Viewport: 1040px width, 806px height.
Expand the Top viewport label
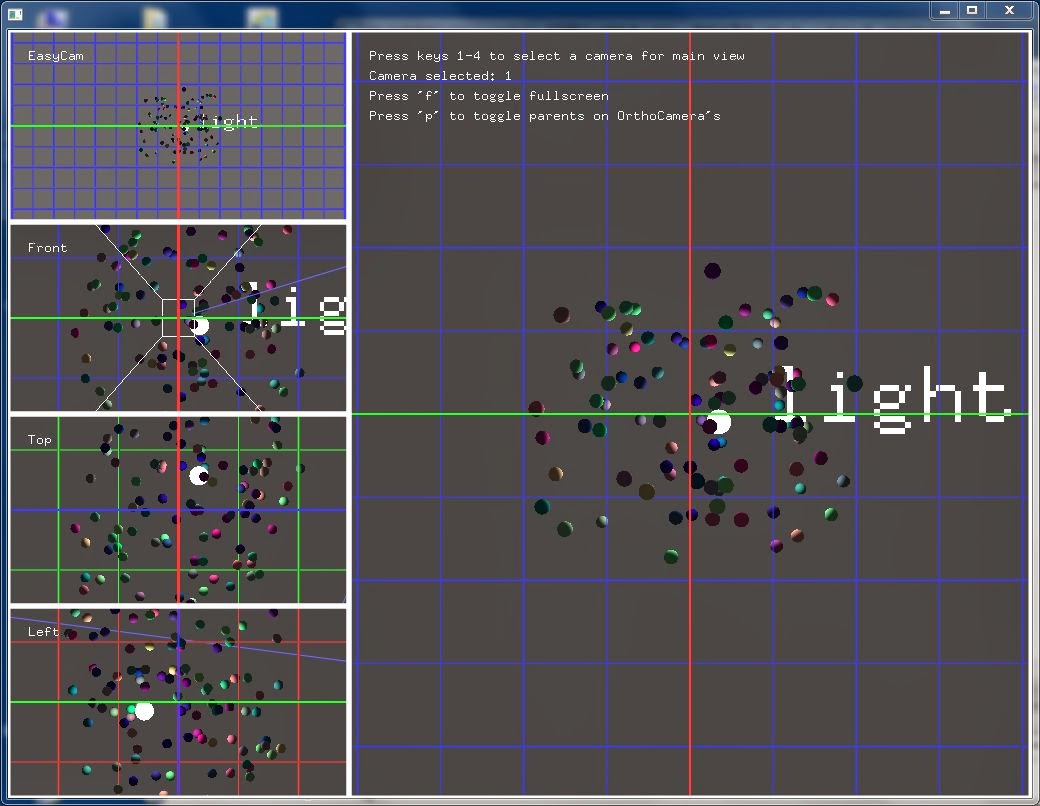point(38,439)
